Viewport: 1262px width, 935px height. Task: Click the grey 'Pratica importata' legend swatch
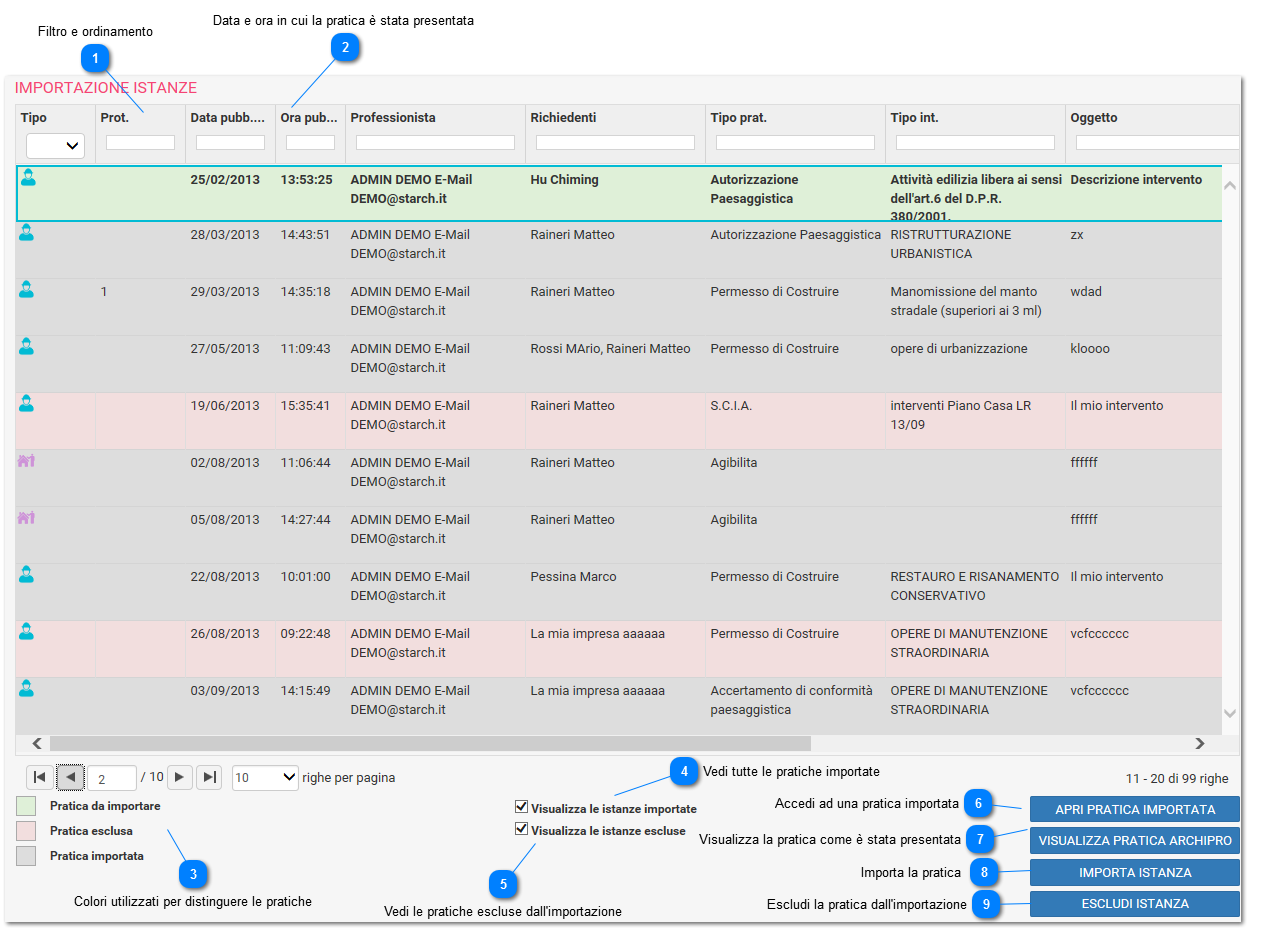click(x=27, y=856)
